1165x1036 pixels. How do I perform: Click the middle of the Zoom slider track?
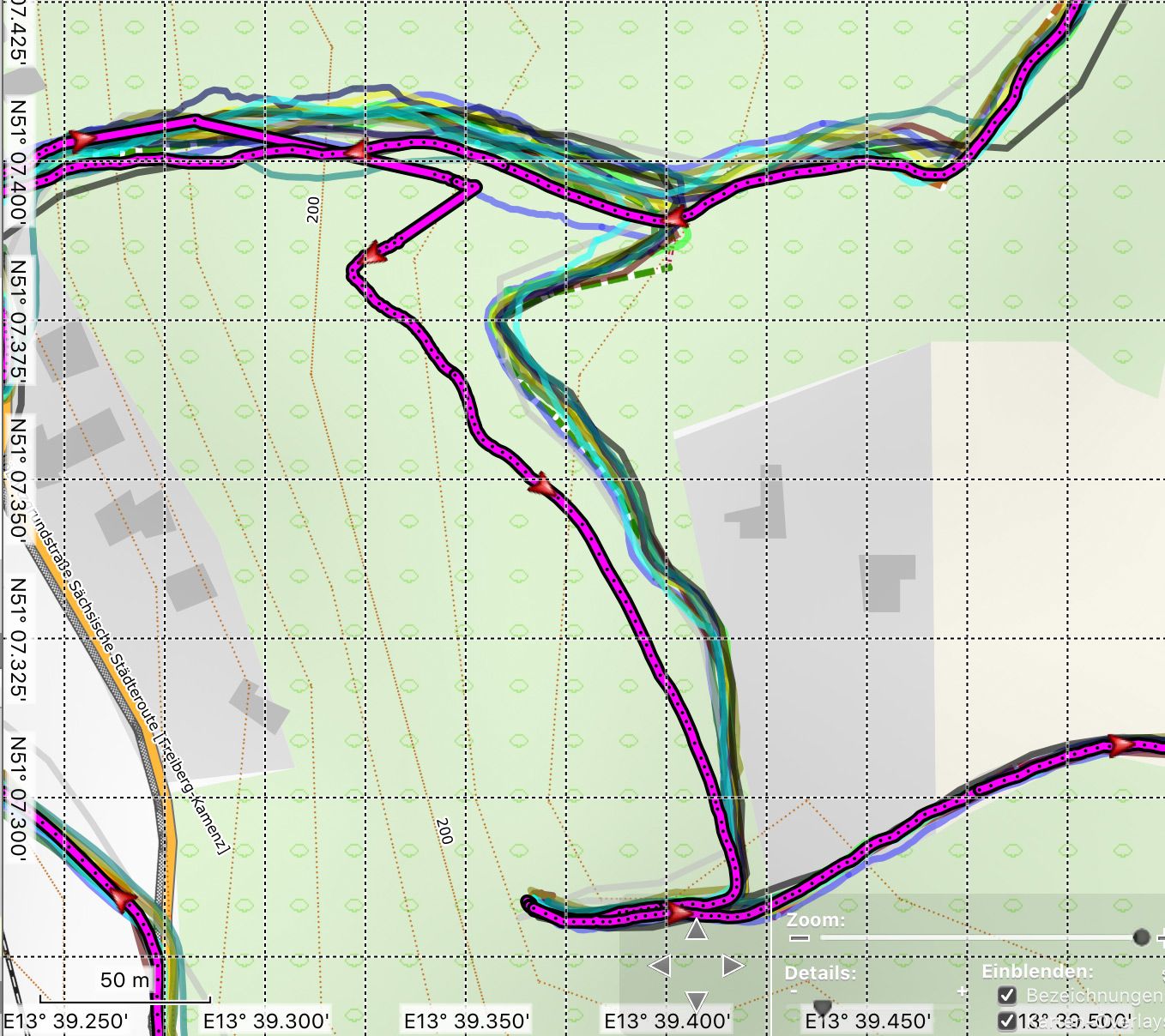point(978,938)
